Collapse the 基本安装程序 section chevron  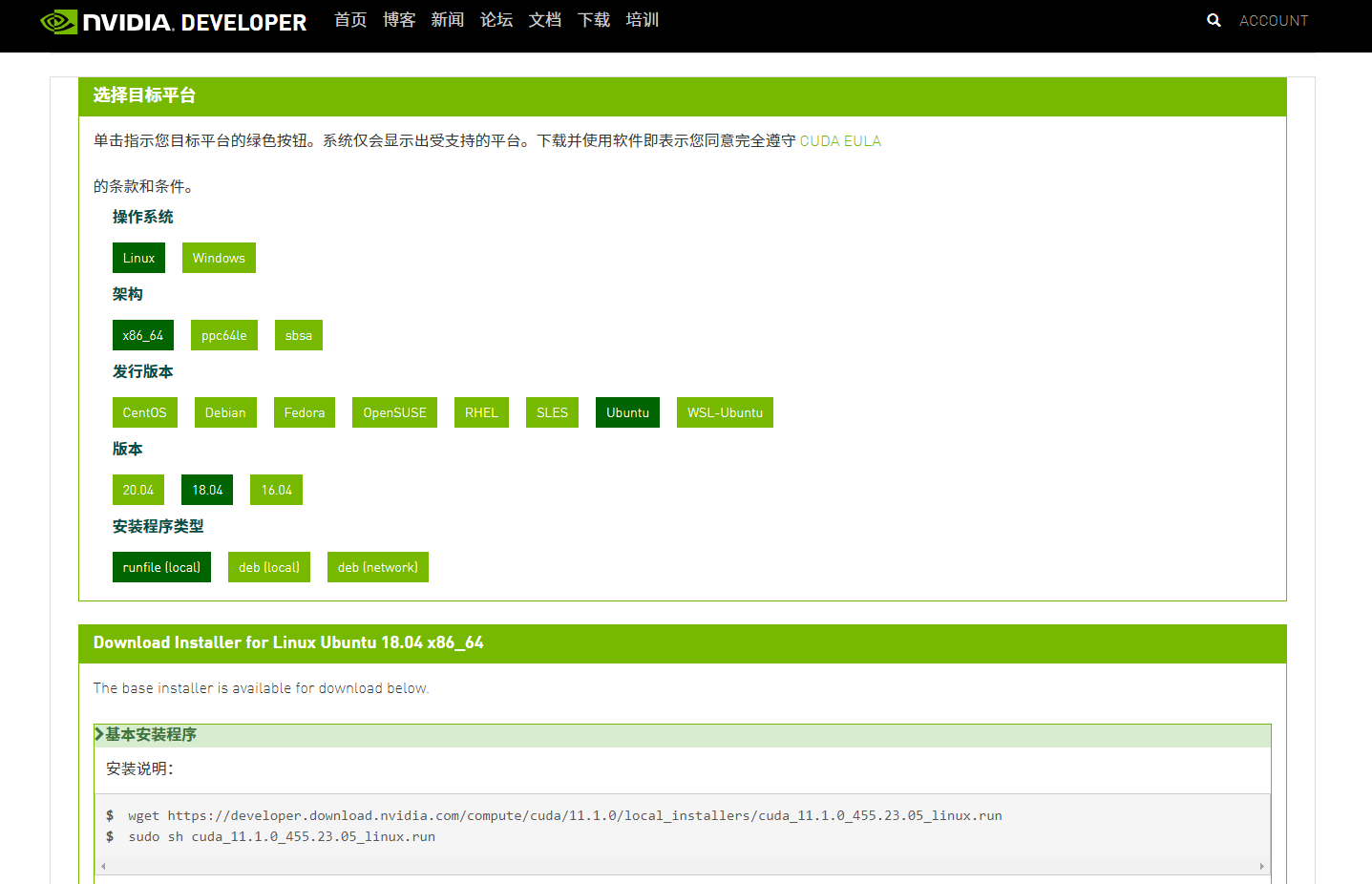click(x=99, y=734)
